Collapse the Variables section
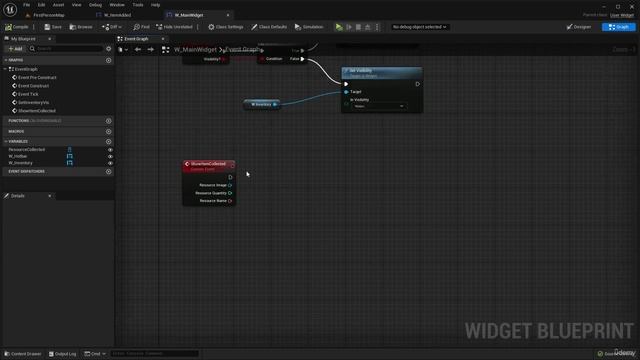 (6, 141)
